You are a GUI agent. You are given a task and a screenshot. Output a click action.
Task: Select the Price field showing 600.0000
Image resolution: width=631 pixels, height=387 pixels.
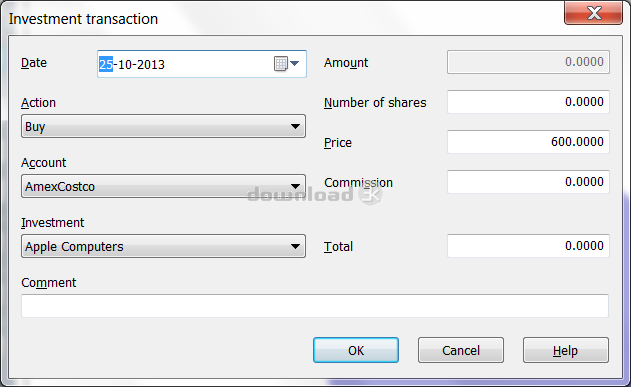click(528, 142)
